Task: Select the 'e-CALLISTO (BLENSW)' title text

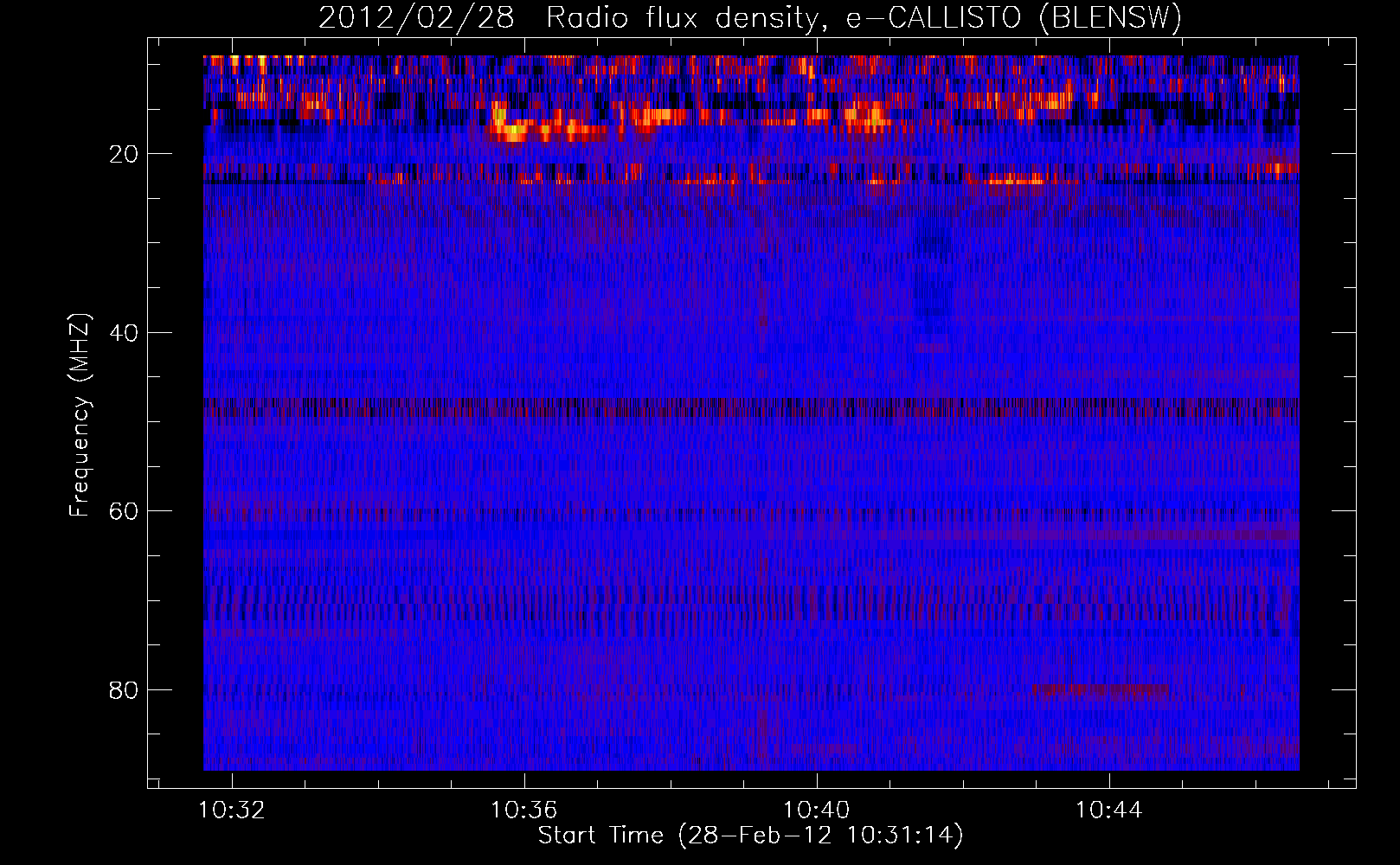Action: point(1014,18)
